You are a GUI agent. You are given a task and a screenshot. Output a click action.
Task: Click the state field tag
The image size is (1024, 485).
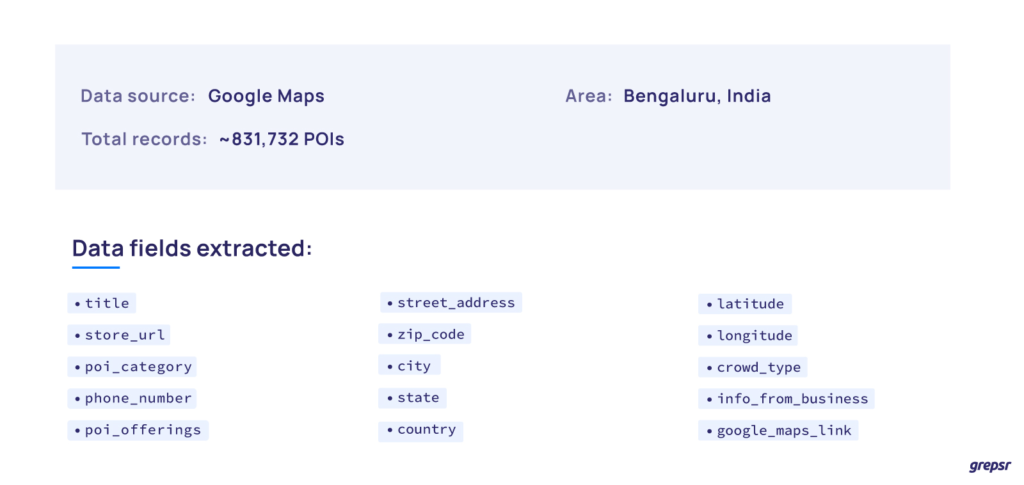(413, 398)
